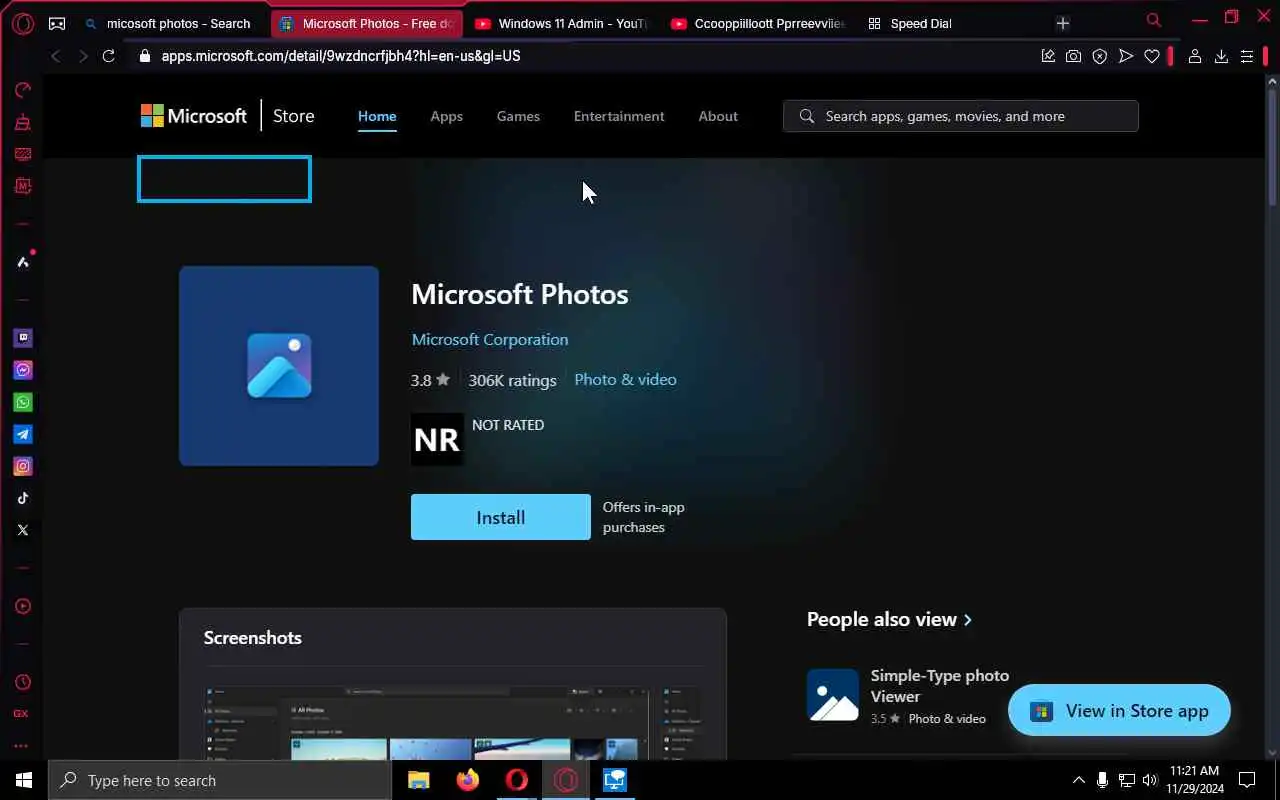Select the Home navigation item
The height and width of the screenshot is (800, 1280).
click(377, 116)
